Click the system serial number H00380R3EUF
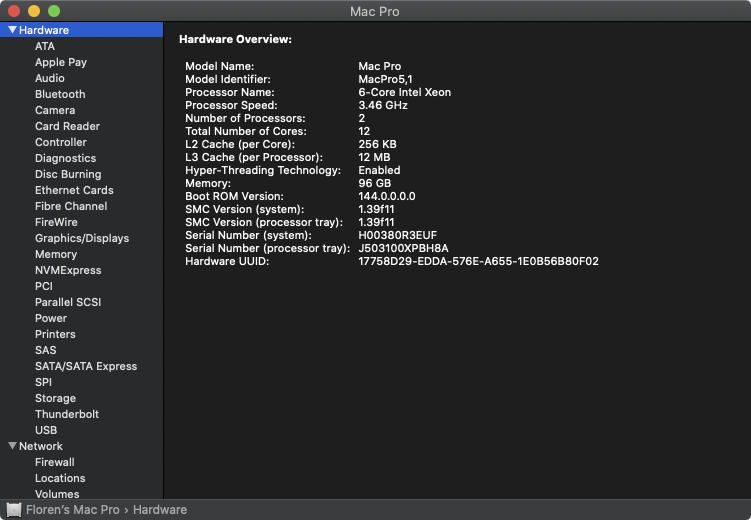This screenshot has height=520, width=751. pyautogui.click(x=398, y=235)
